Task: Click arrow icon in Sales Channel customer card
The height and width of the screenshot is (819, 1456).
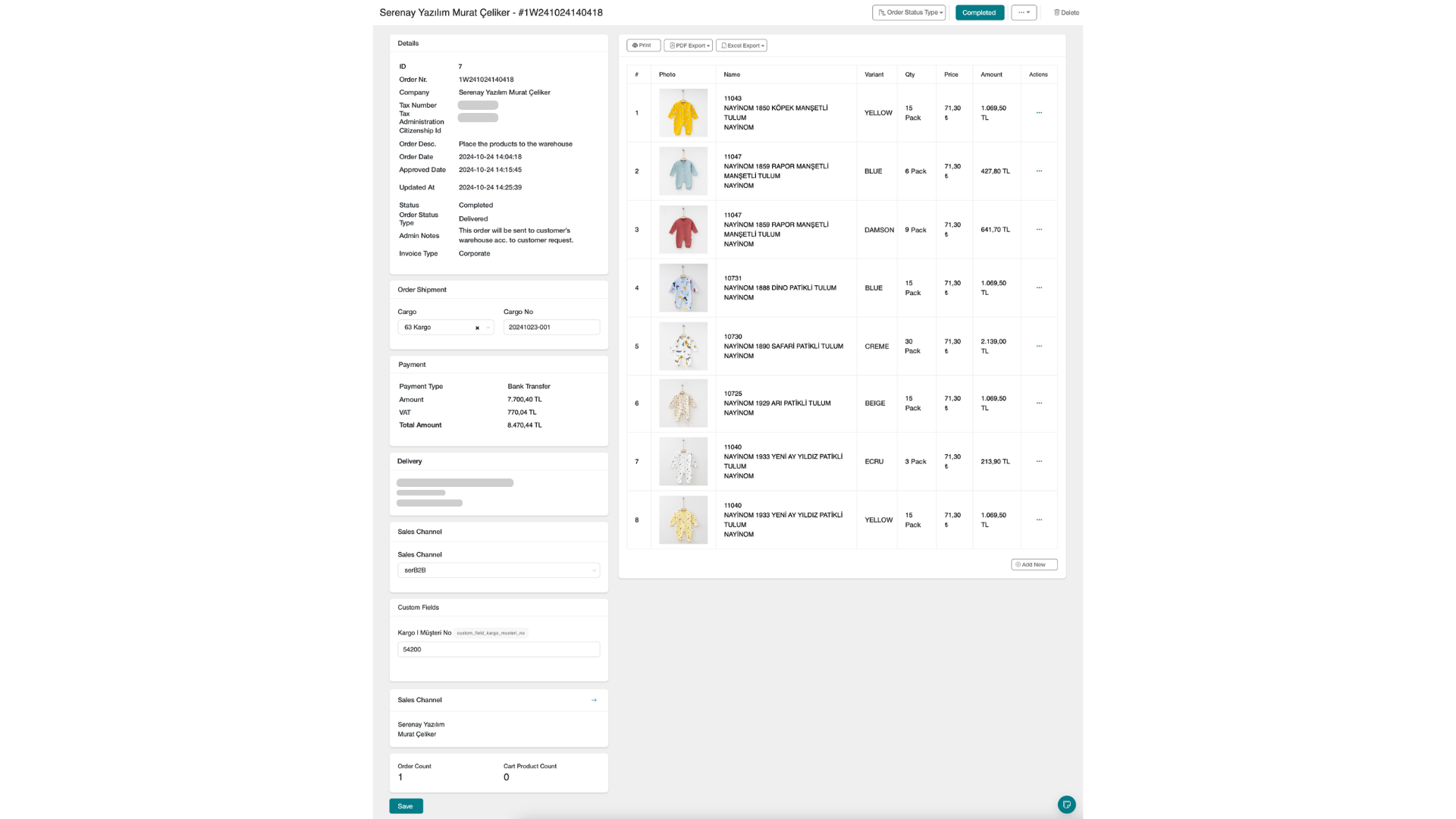Action: (594, 700)
